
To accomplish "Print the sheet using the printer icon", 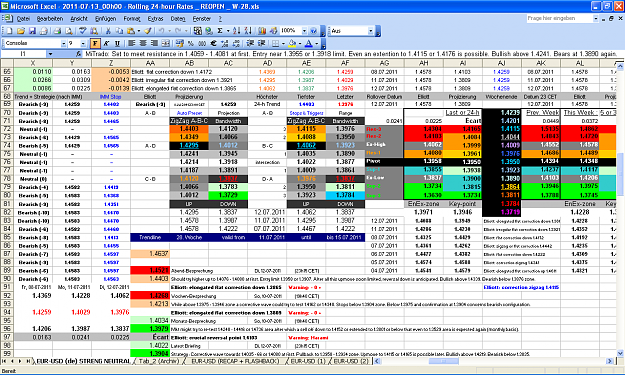I will point(57,31).
